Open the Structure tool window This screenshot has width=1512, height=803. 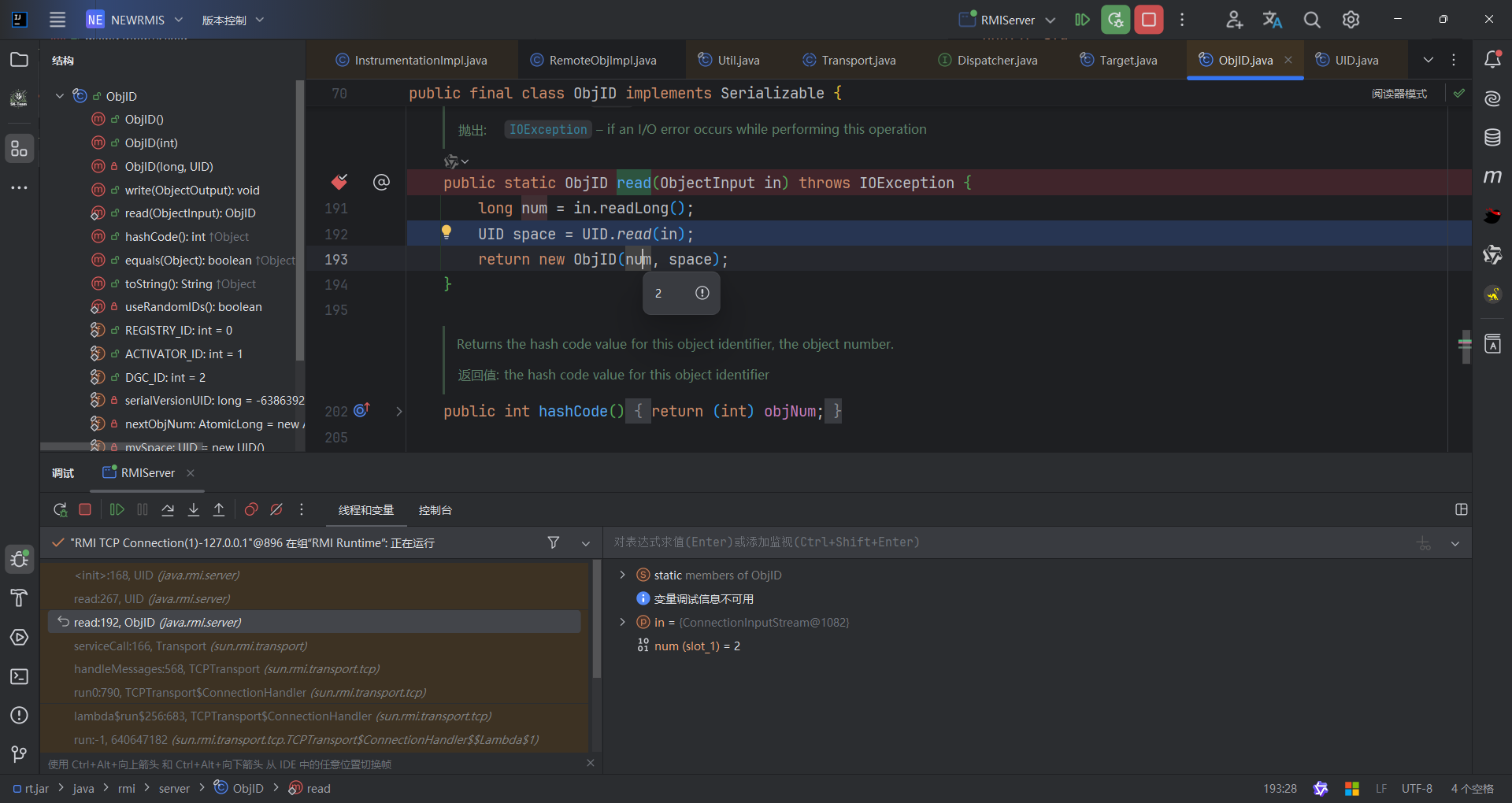click(x=19, y=149)
